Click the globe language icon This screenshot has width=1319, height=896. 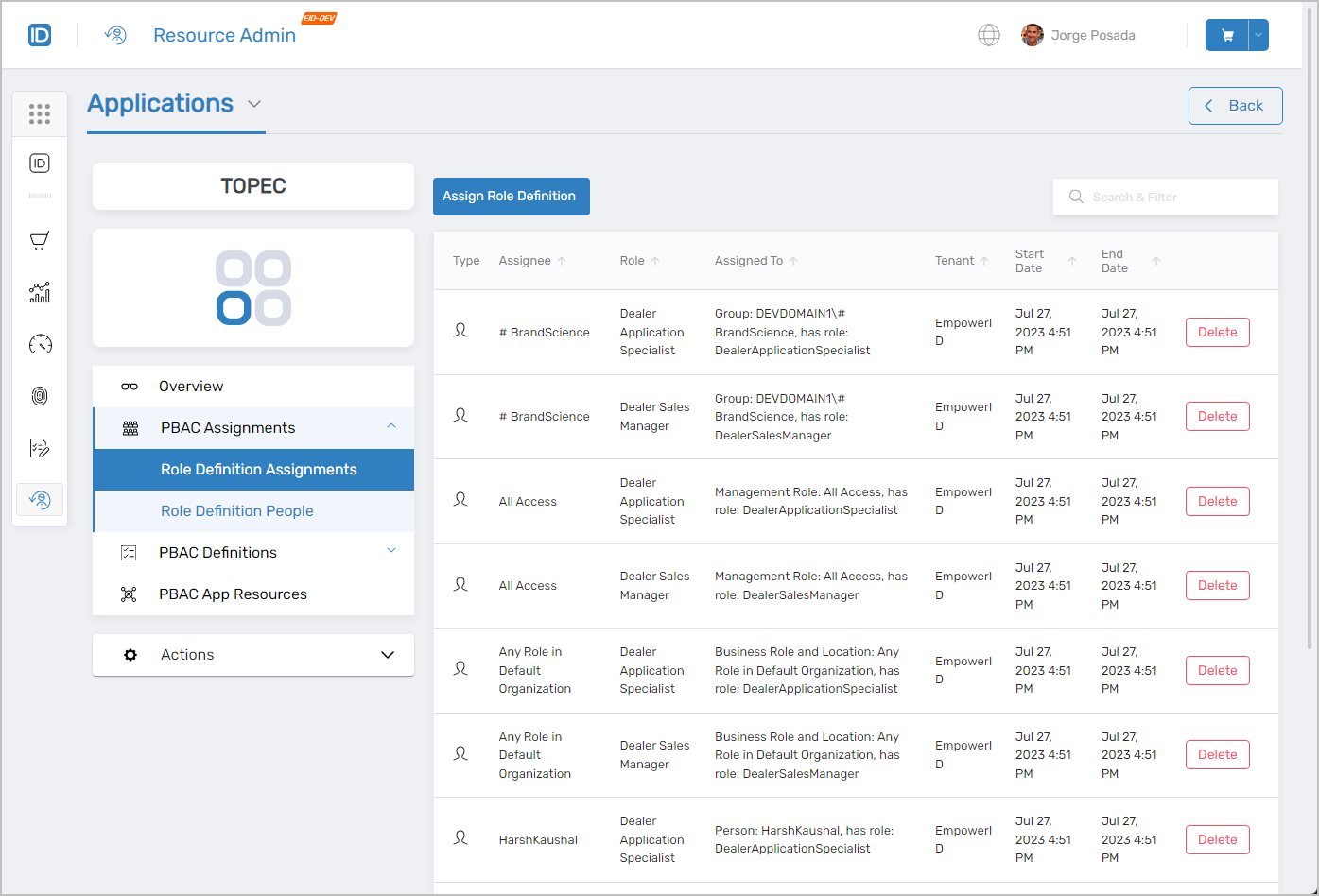point(988,35)
